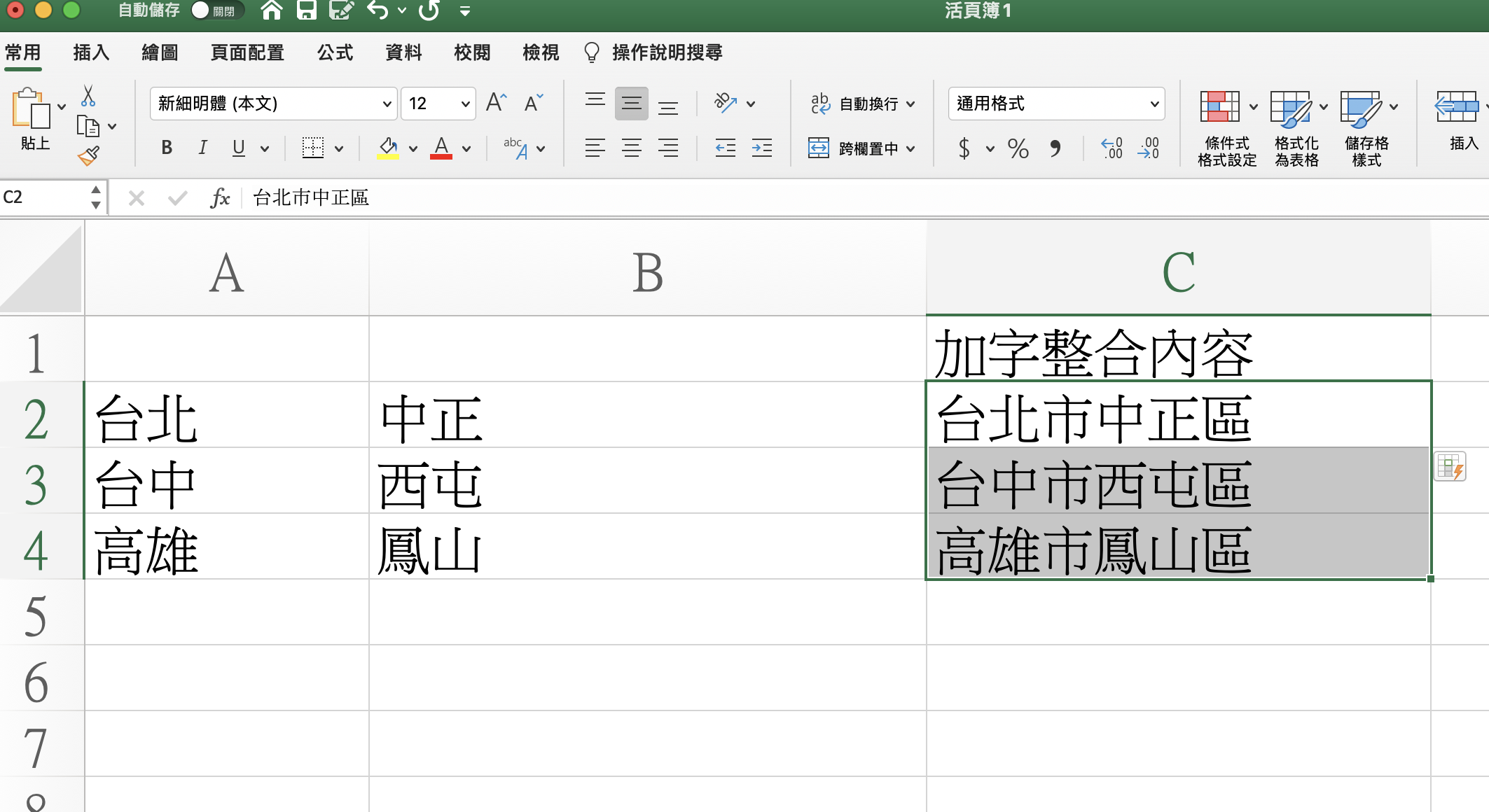The image size is (1489, 812).
Task: Click the Increase Indent icon
Action: 761,148
